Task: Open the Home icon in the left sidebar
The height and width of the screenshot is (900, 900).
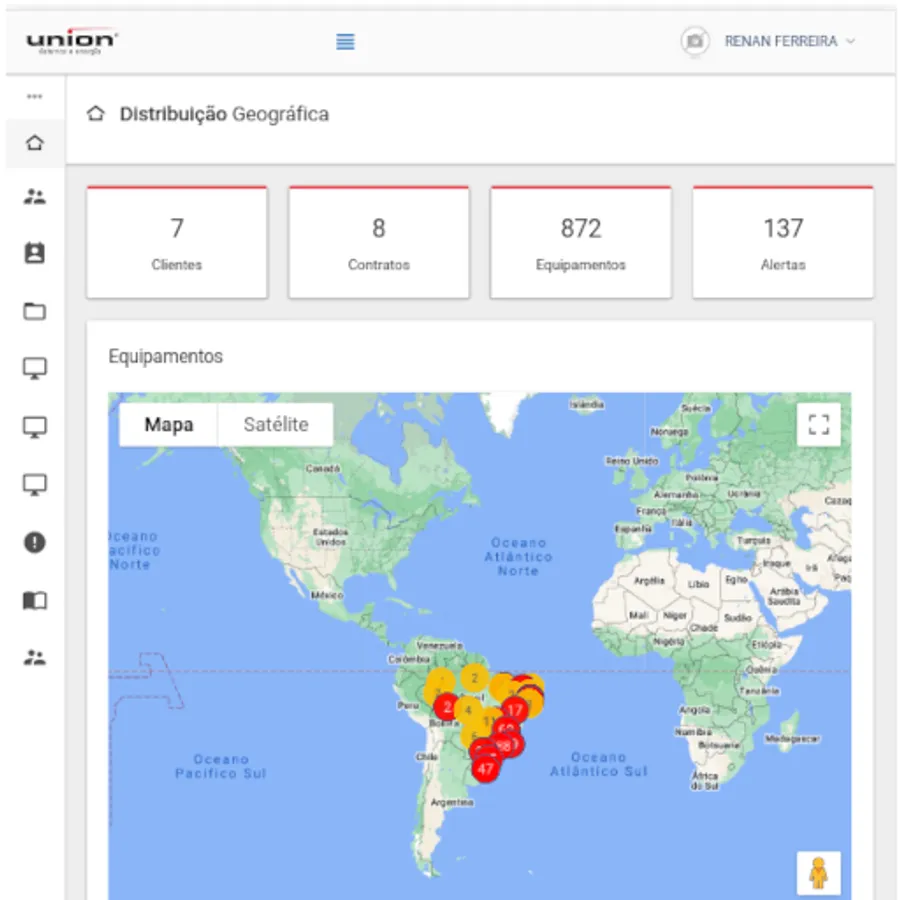Action: click(x=34, y=142)
